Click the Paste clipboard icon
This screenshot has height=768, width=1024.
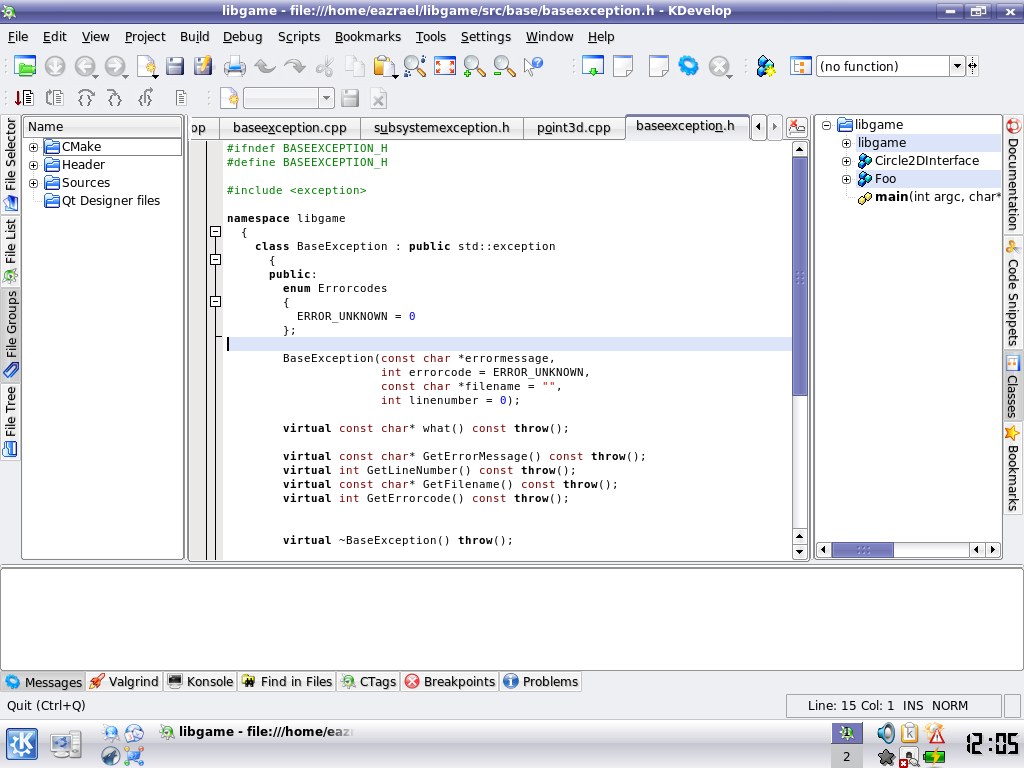(385, 66)
